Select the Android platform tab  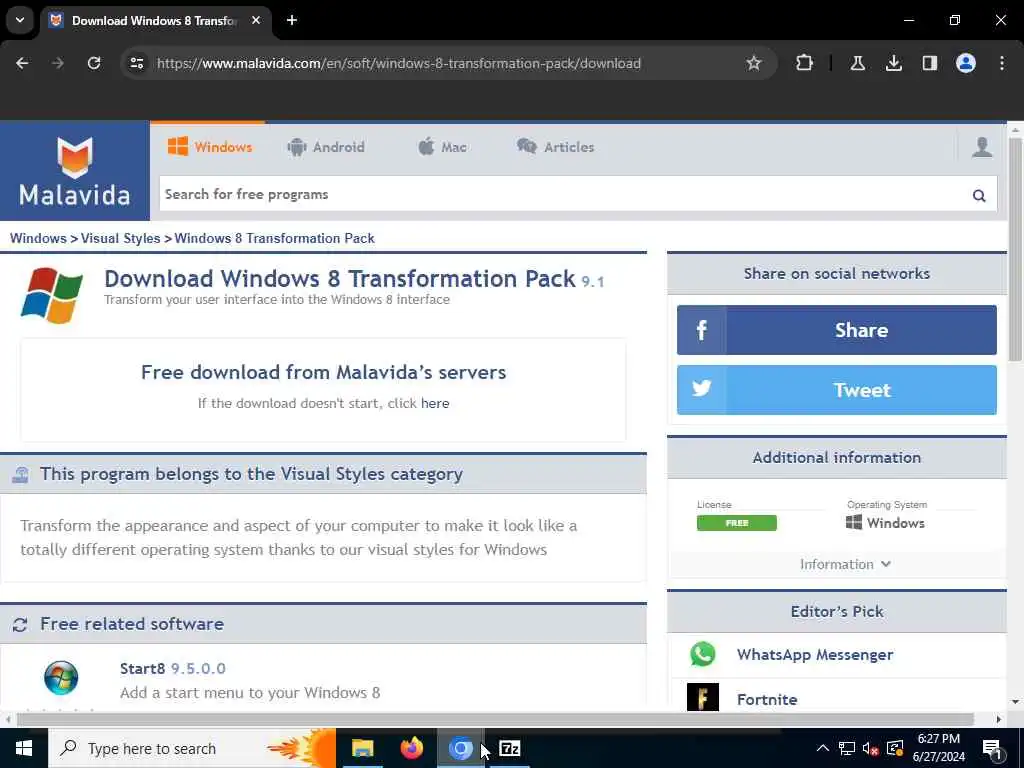[326, 147]
